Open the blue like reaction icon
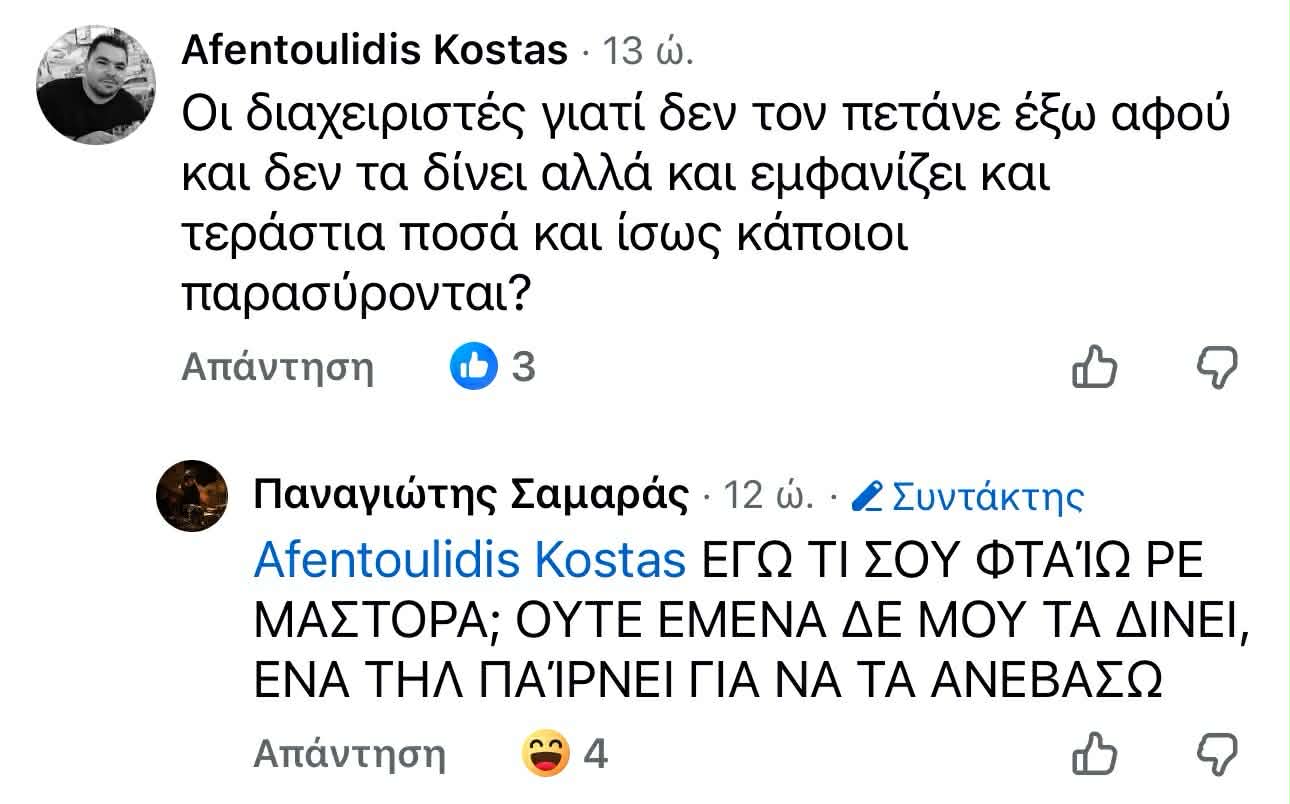 (474, 367)
